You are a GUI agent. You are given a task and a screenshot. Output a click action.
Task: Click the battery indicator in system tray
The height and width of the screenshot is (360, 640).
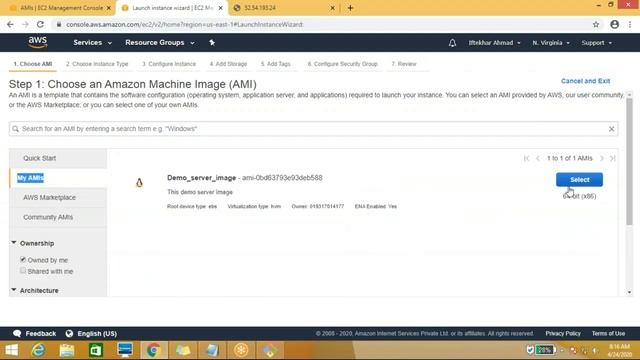click(x=546, y=350)
